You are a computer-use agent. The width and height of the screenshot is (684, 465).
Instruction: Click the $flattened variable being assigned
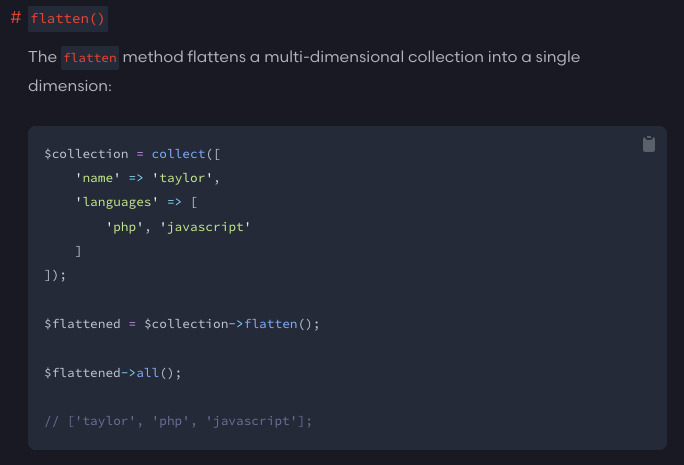tap(83, 324)
